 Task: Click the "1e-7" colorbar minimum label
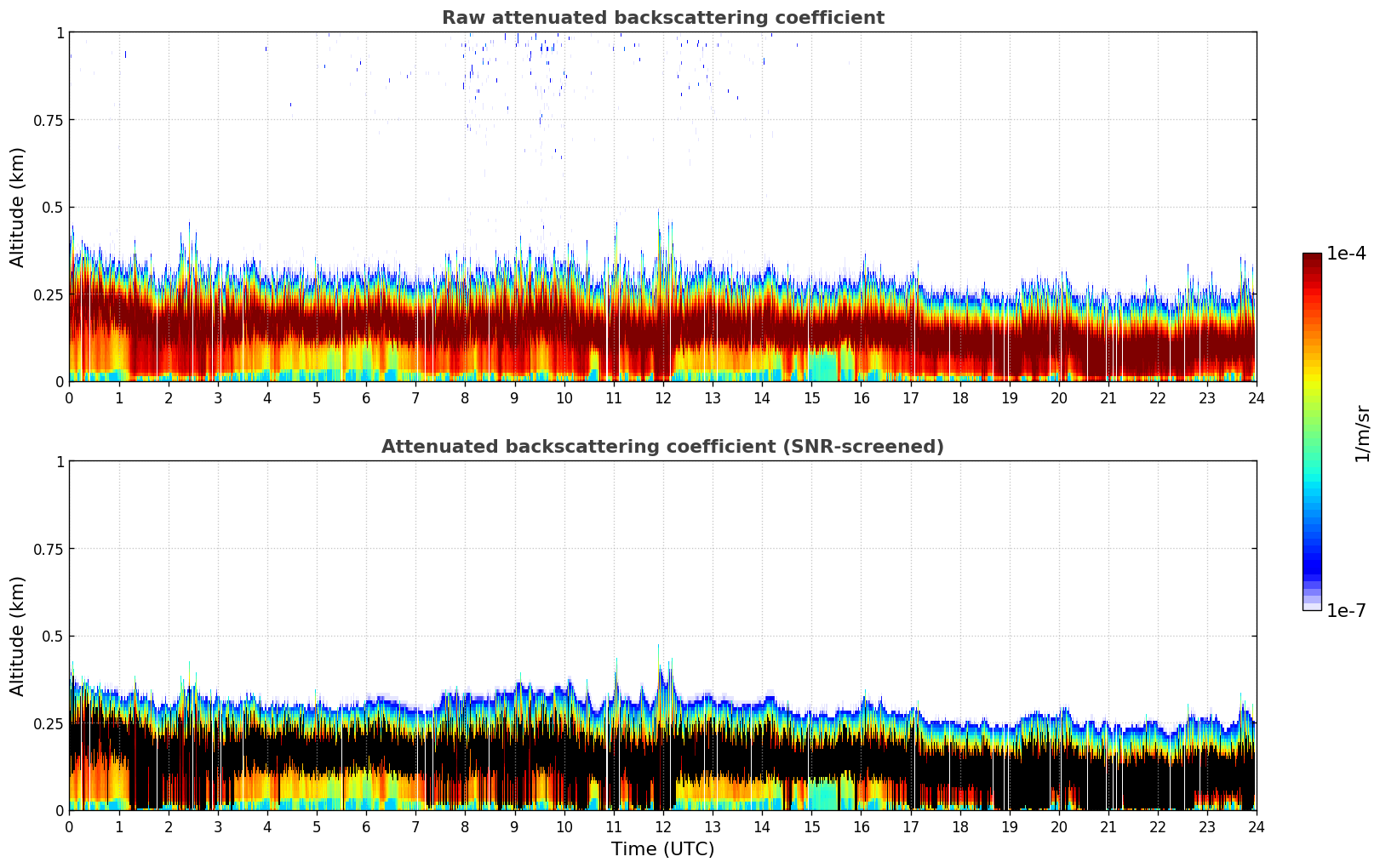[1346, 611]
